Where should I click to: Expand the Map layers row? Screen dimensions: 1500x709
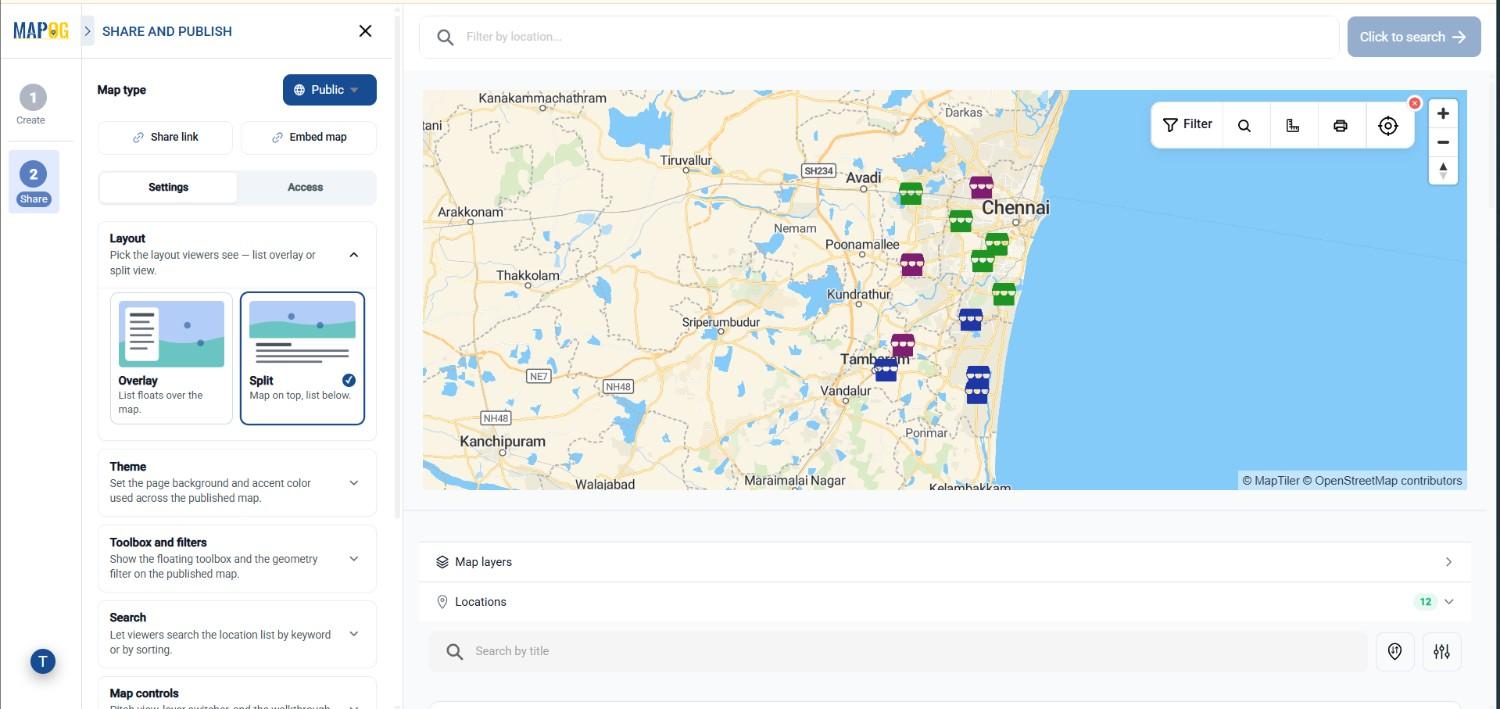944,562
